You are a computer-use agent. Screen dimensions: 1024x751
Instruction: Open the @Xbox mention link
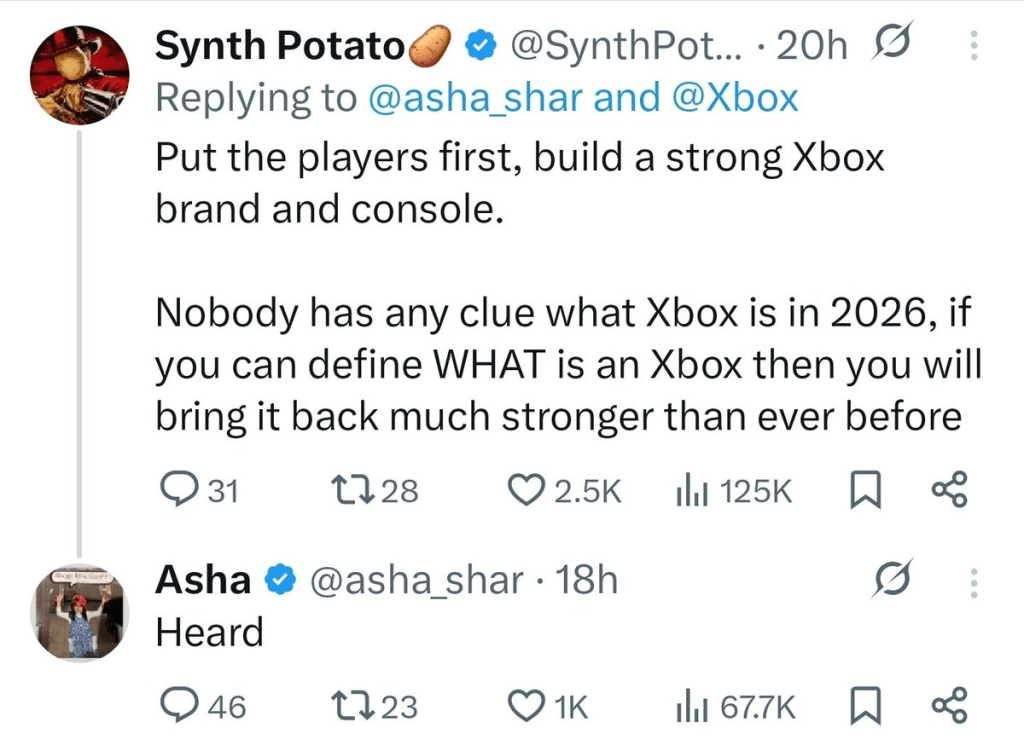(x=733, y=98)
